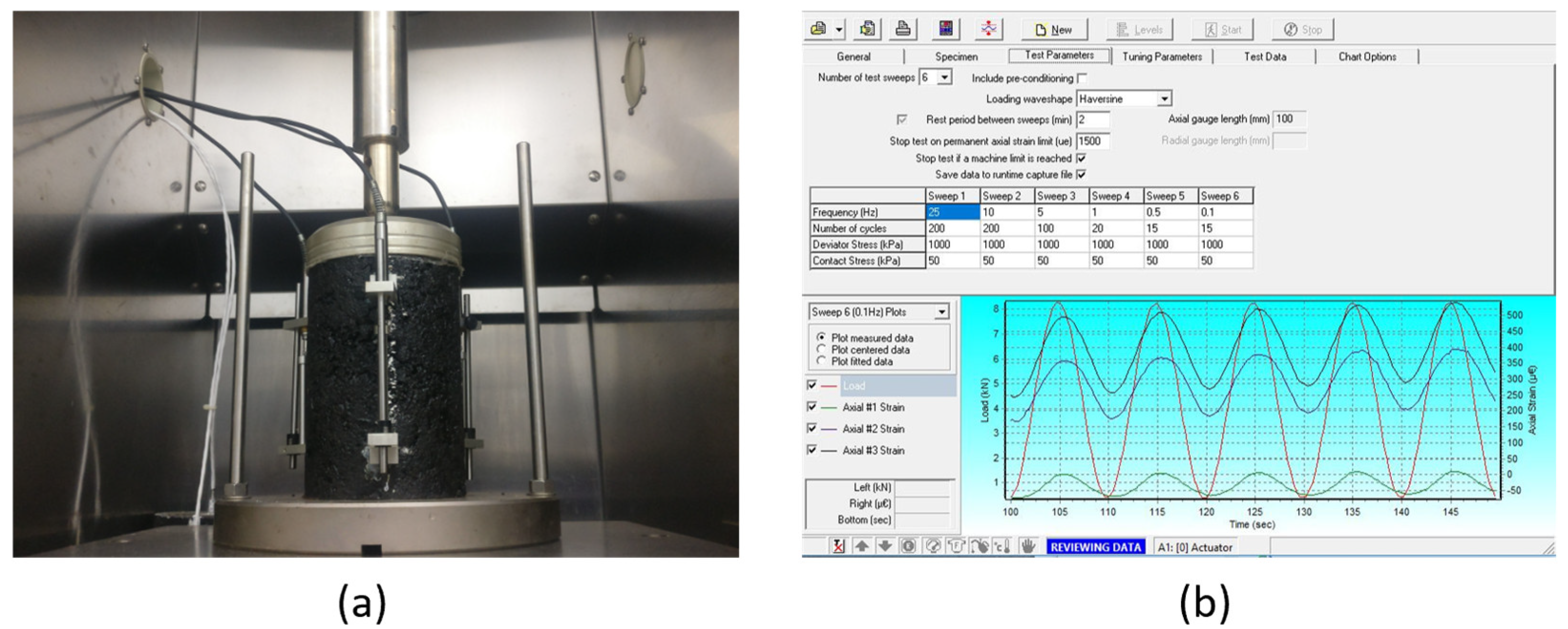Select Plot fitted data radio button
Screen dimensions: 1568x629
[821, 361]
